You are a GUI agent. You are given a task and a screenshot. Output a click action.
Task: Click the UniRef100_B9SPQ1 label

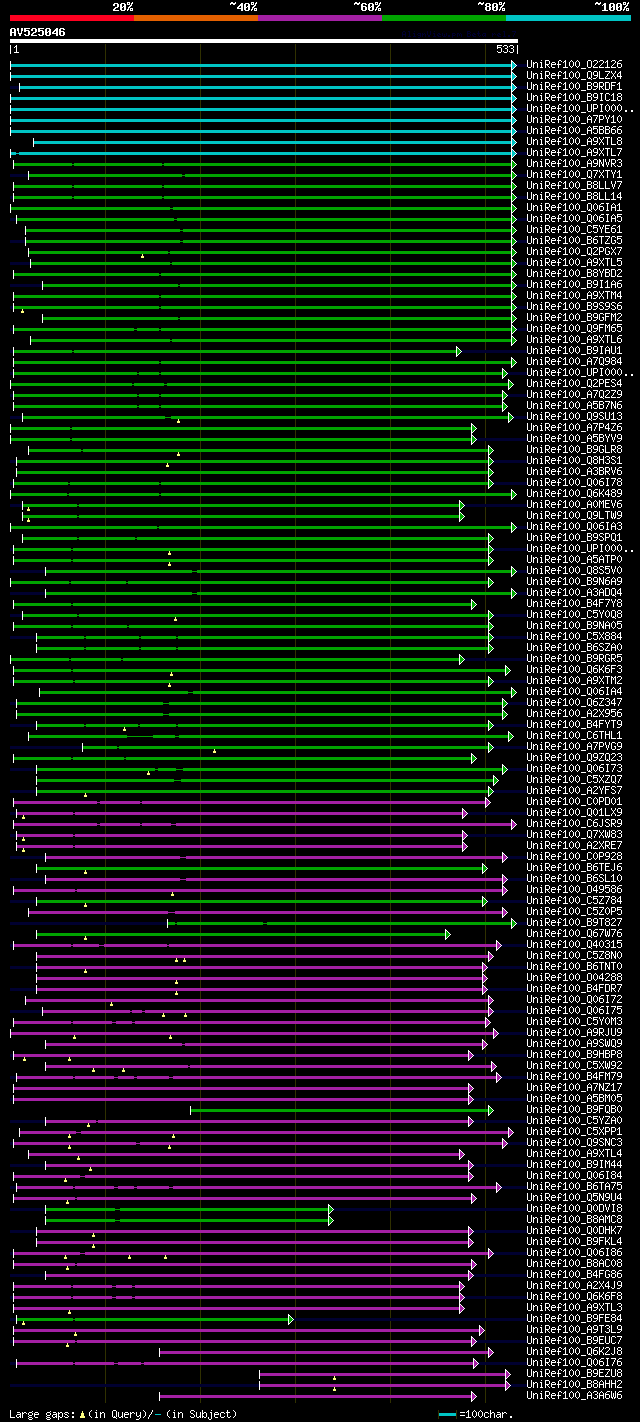[574, 537]
